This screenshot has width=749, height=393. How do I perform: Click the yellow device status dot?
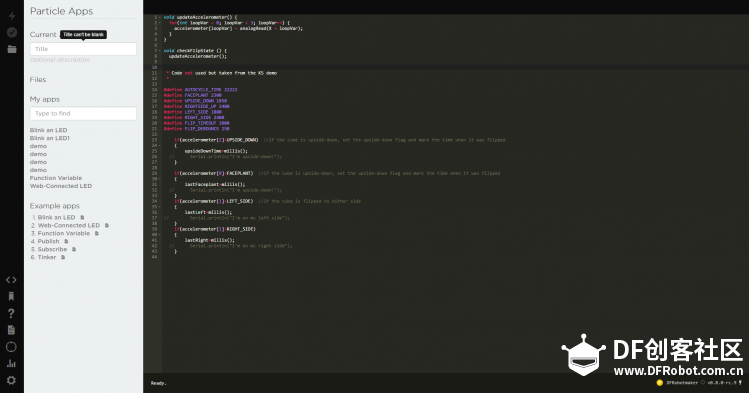click(x=660, y=382)
